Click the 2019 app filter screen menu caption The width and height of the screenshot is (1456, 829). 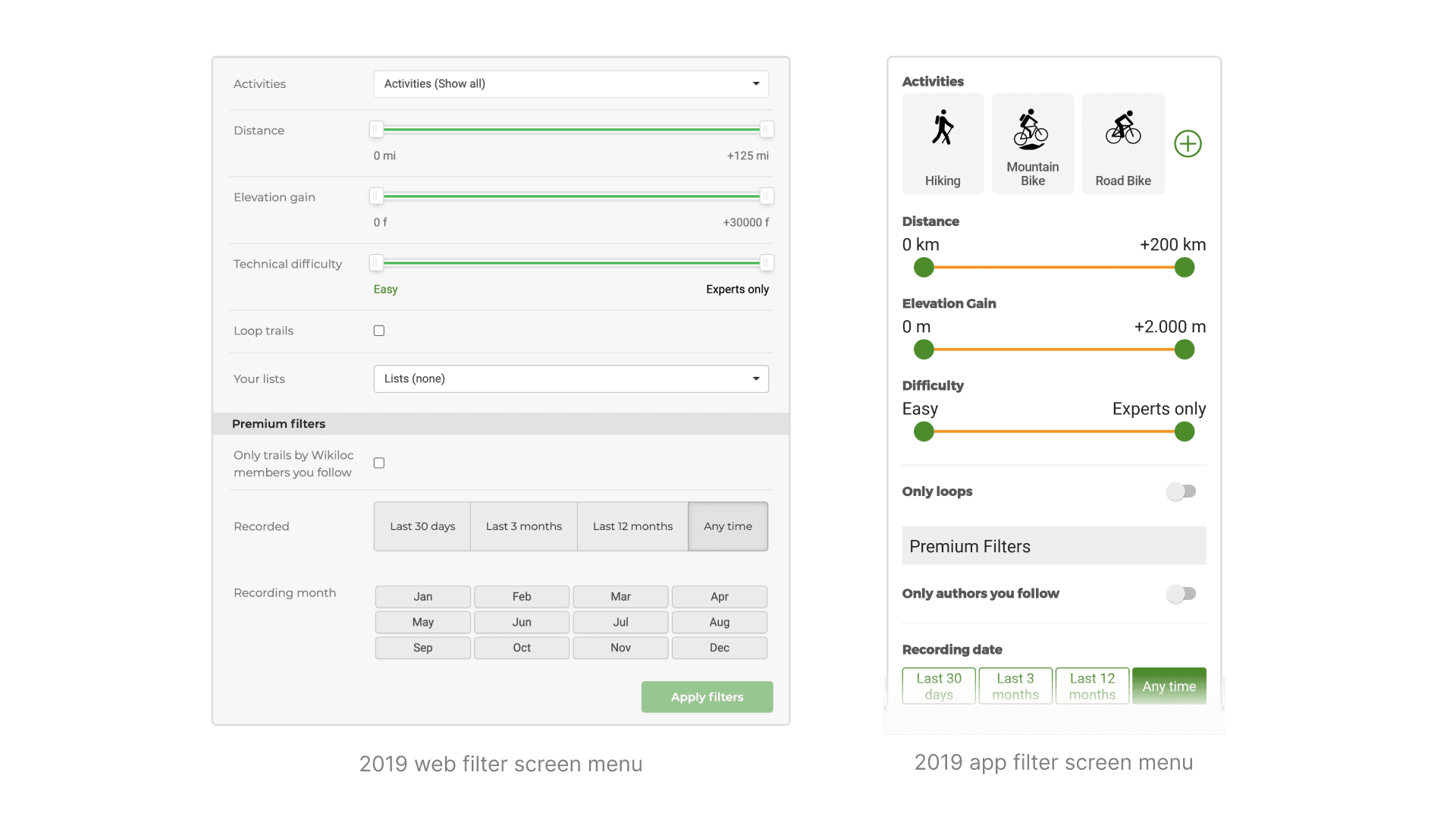click(x=1053, y=763)
